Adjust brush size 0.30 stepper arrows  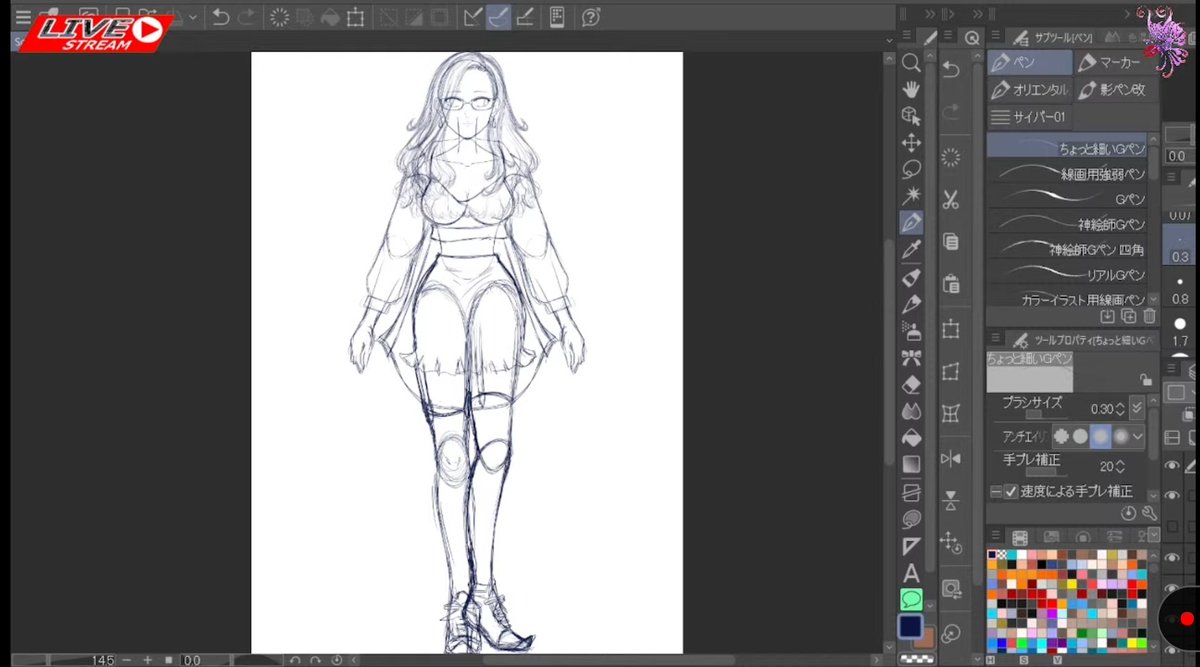point(1121,408)
